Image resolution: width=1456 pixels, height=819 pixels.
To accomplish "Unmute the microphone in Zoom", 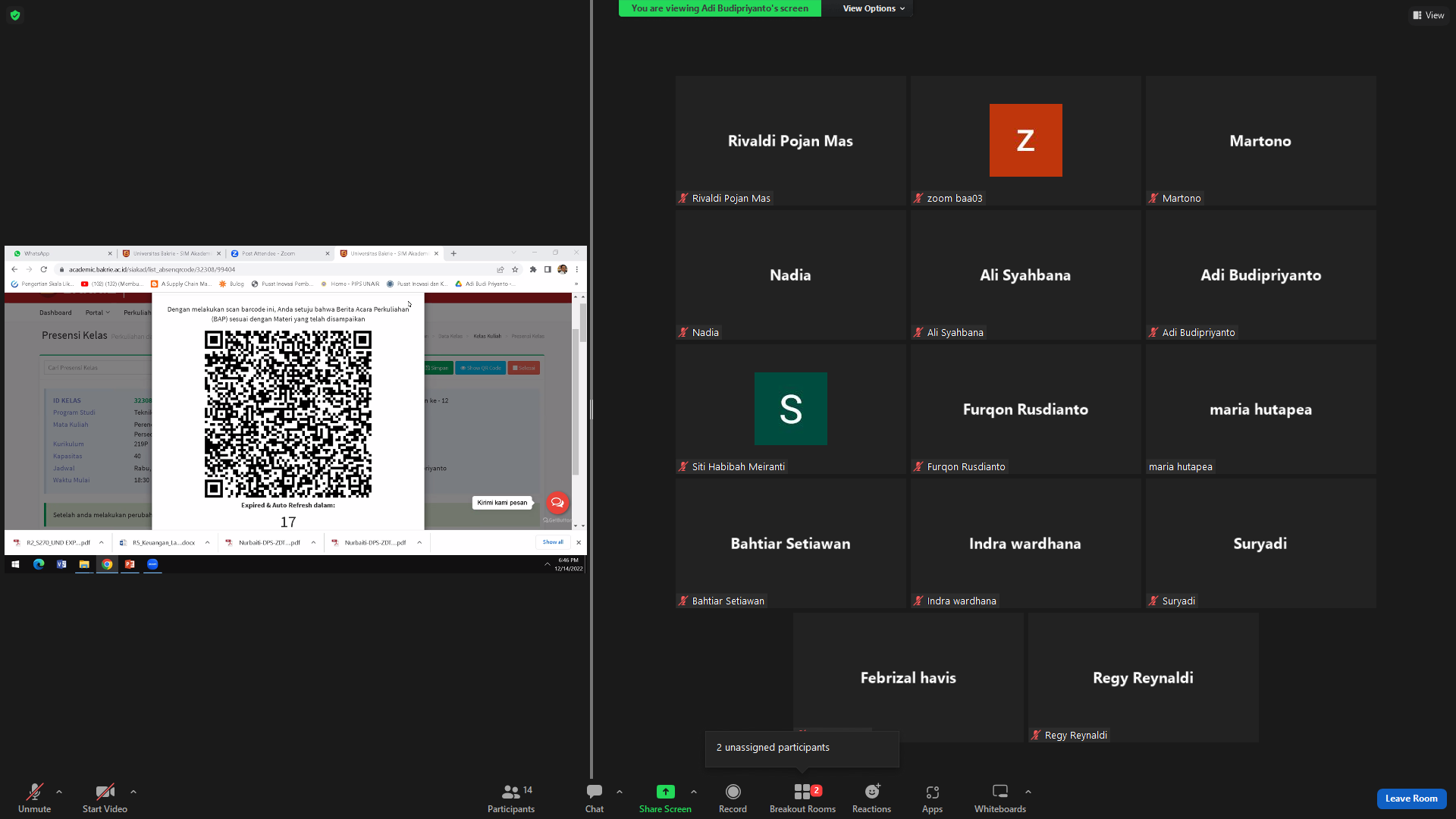I will [x=35, y=798].
